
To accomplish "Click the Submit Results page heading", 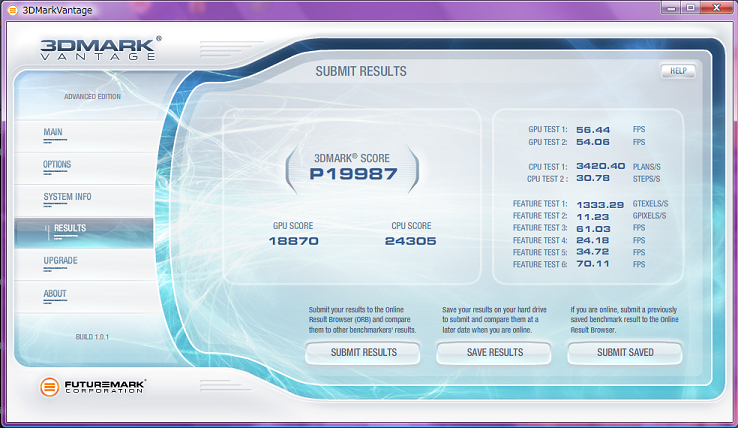I will [x=361, y=72].
